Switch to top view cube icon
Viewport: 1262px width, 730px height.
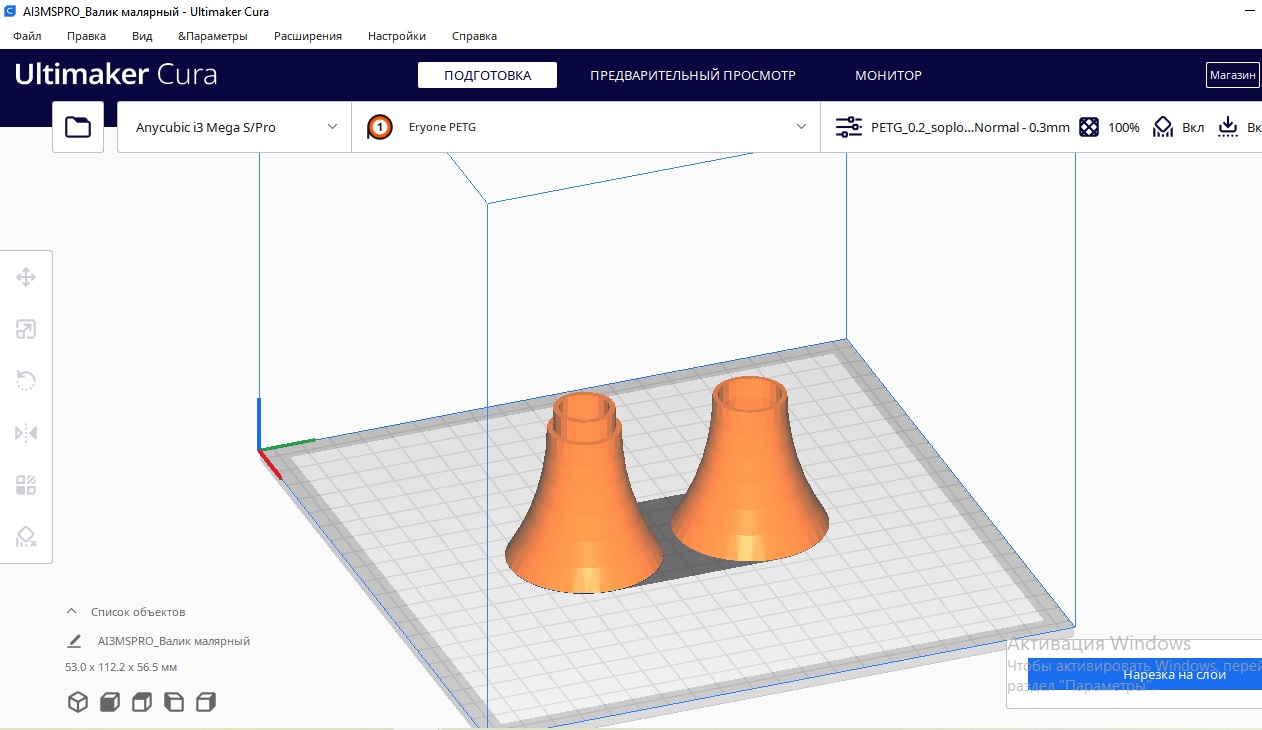[142, 702]
